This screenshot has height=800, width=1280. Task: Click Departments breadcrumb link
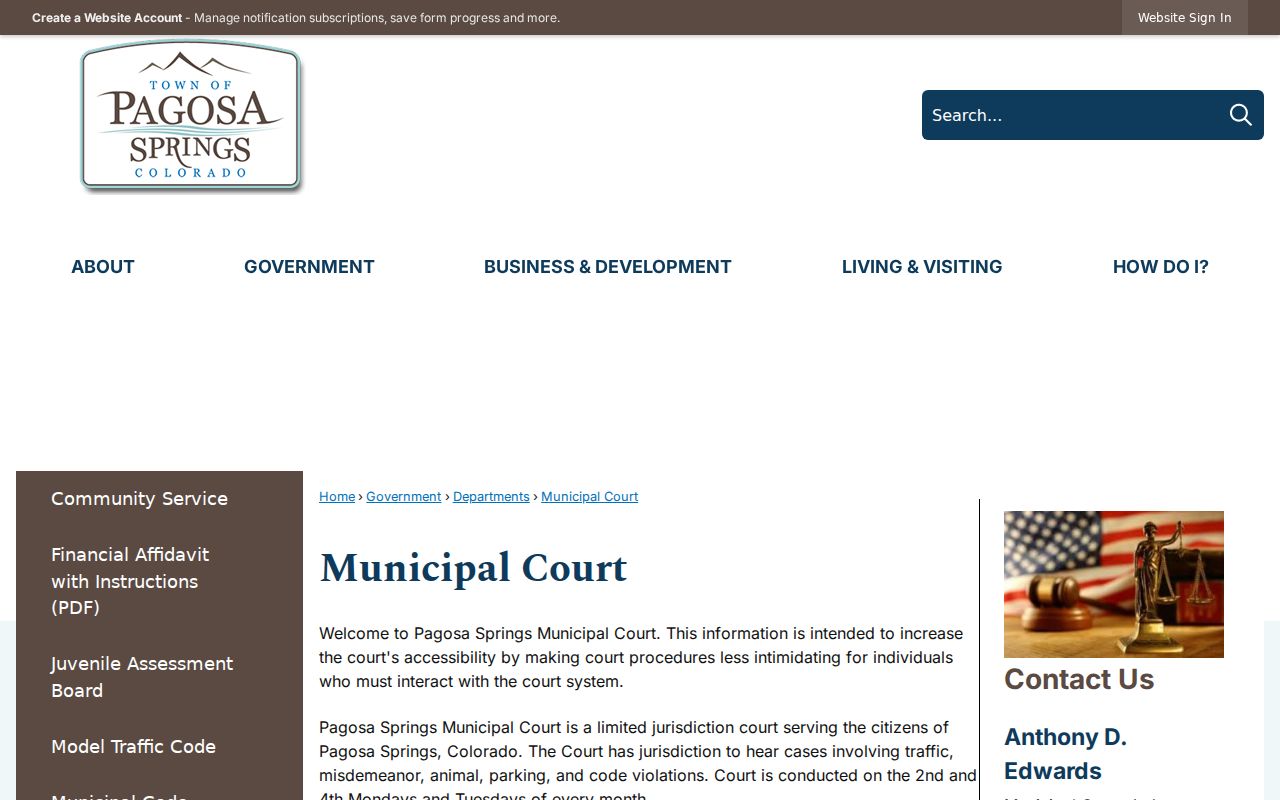point(491,497)
